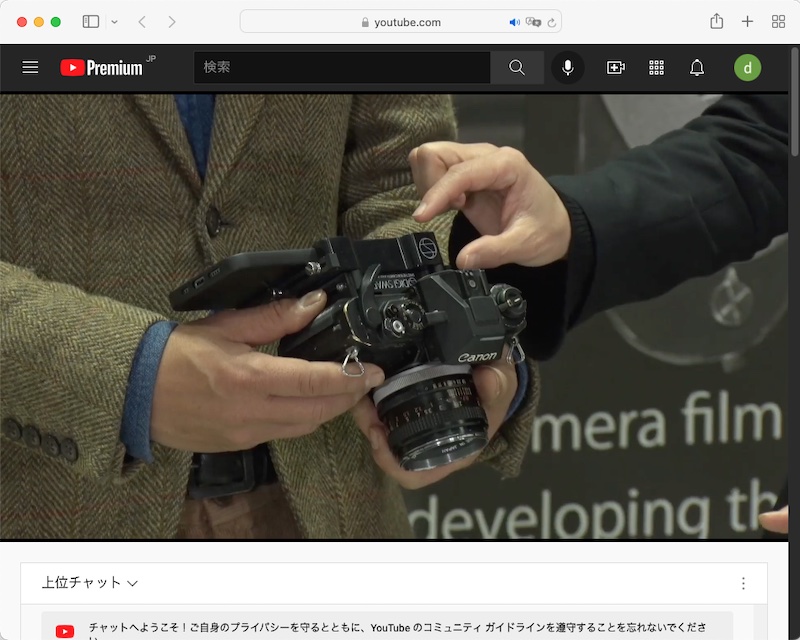800x640 pixels.
Task: Open the chat options three-dot menu
Action: point(742,582)
